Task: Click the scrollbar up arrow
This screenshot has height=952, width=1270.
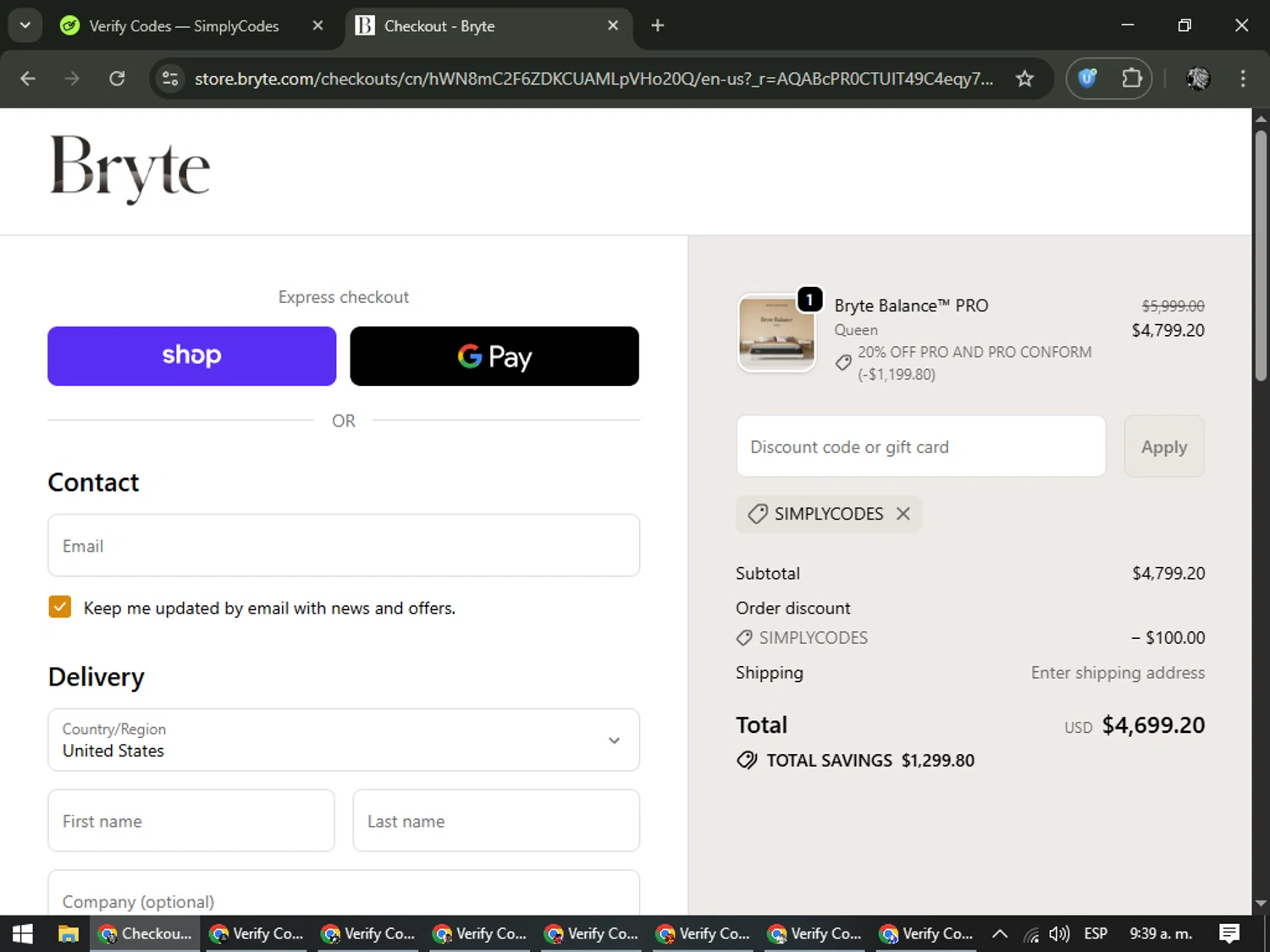Action: 1261,118
